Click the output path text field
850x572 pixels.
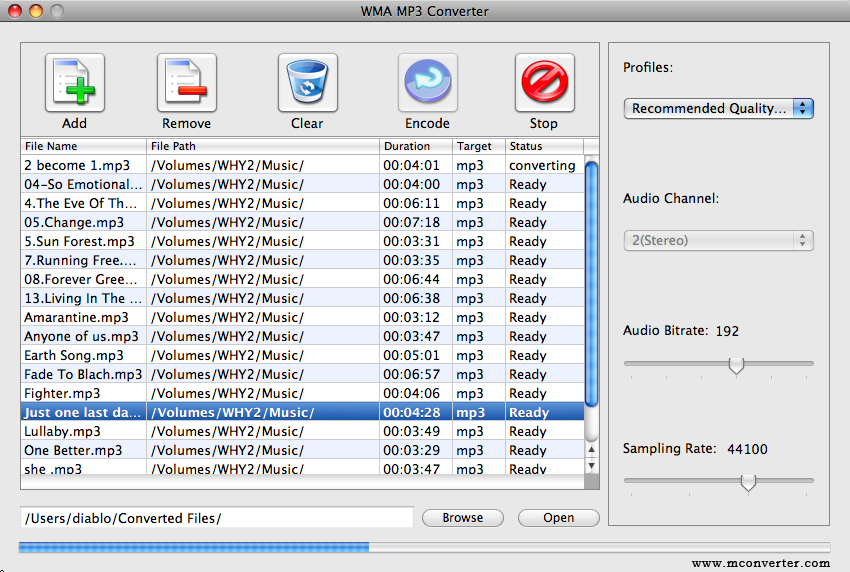pyautogui.click(x=216, y=518)
